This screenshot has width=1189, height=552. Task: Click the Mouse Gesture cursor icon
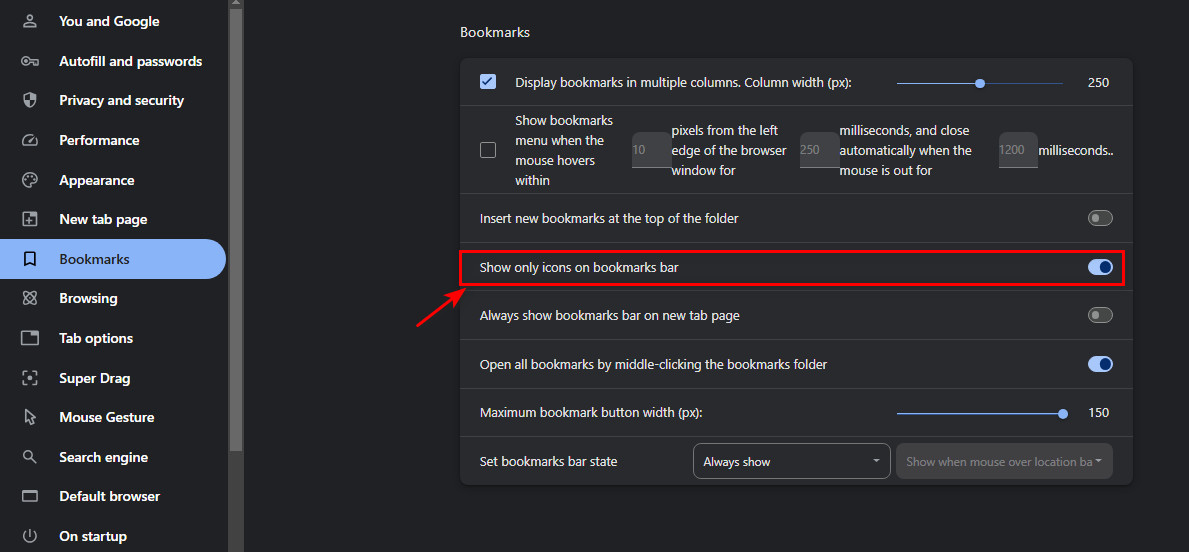[30, 417]
